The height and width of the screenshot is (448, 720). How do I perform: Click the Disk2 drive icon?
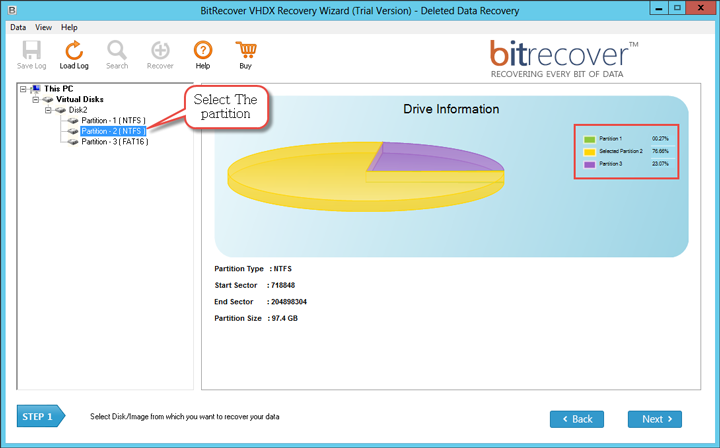[x=60, y=110]
